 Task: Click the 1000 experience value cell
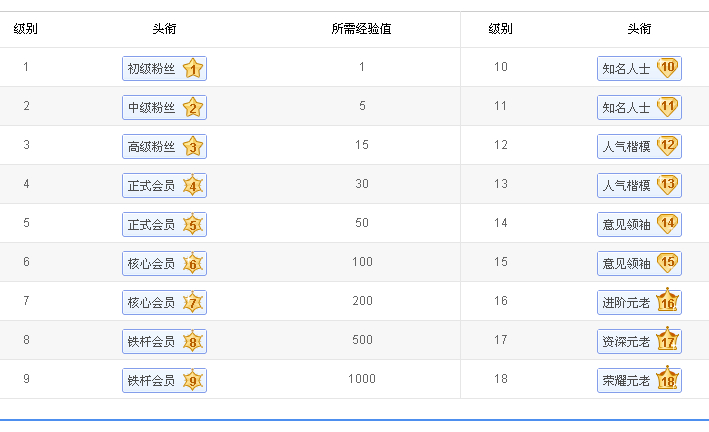362,379
